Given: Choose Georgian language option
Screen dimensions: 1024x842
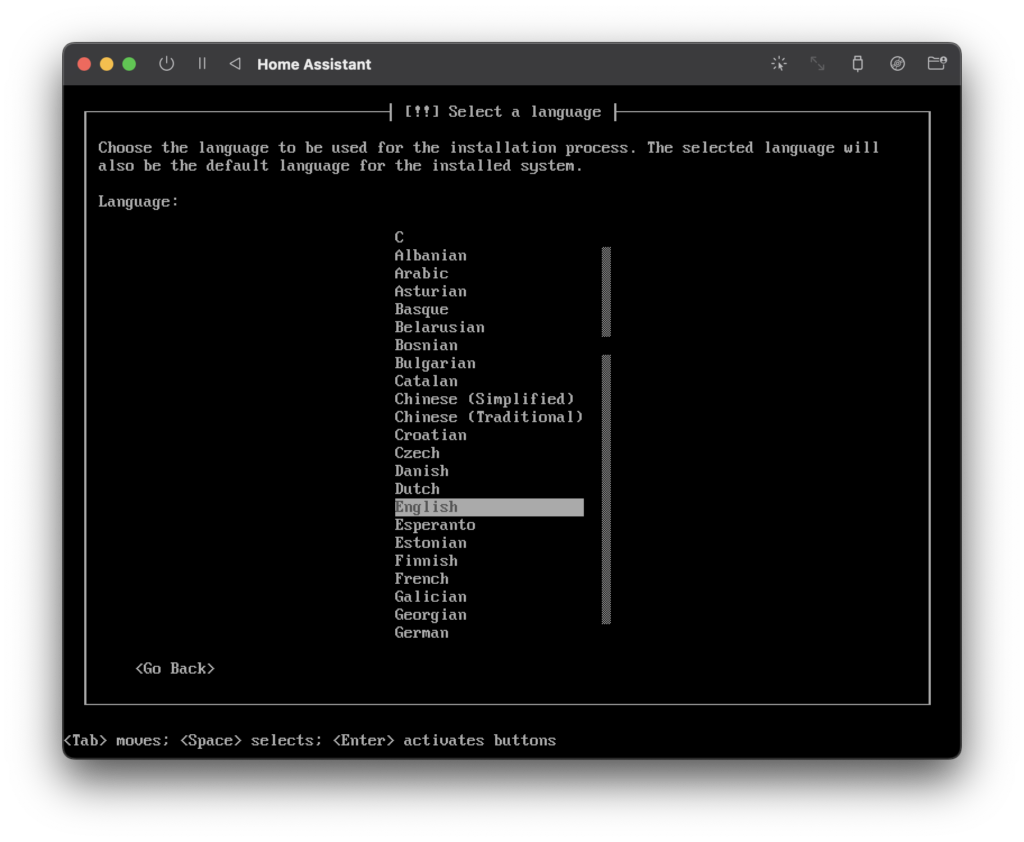Looking at the screenshot, I should 430,615.
